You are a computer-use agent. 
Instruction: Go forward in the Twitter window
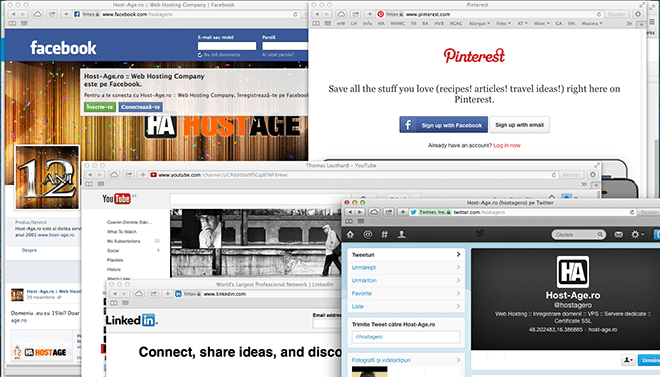point(360,212)
